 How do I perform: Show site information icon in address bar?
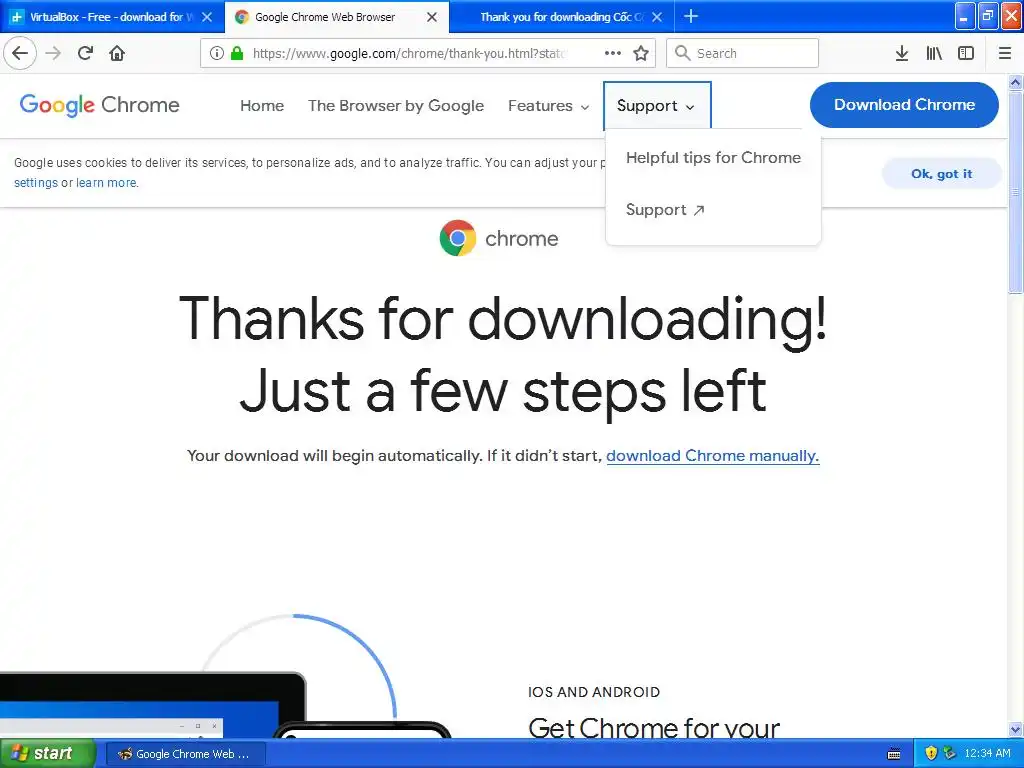217,53
